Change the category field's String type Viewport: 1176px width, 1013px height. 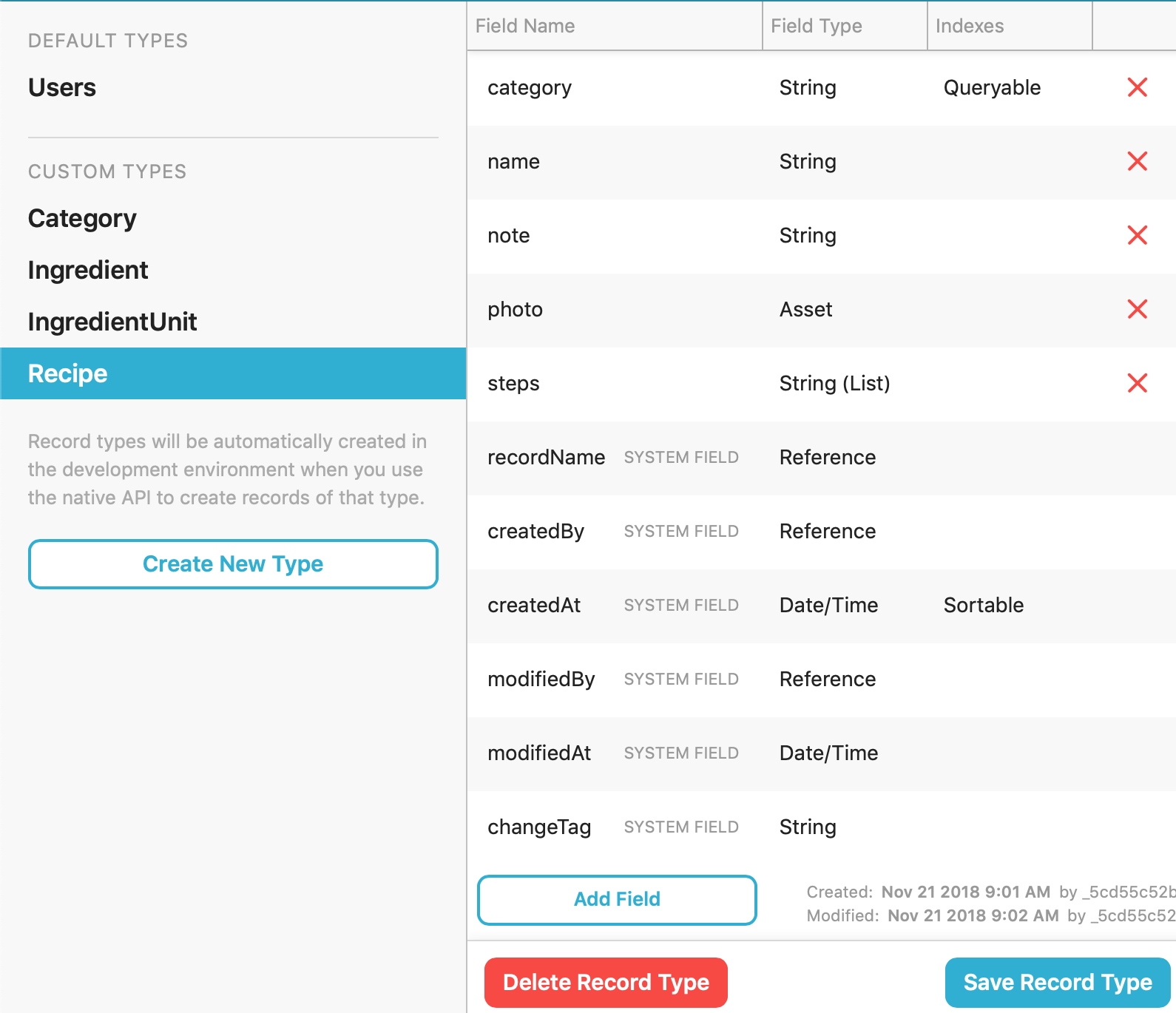point(808,88)
